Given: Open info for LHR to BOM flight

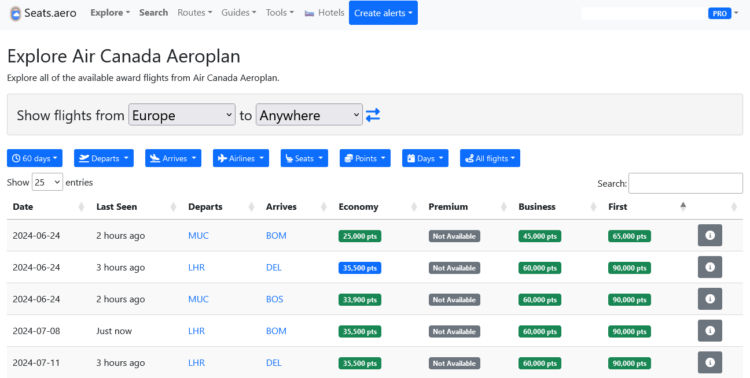Looking at the screenshot, I should pos(710,331).
